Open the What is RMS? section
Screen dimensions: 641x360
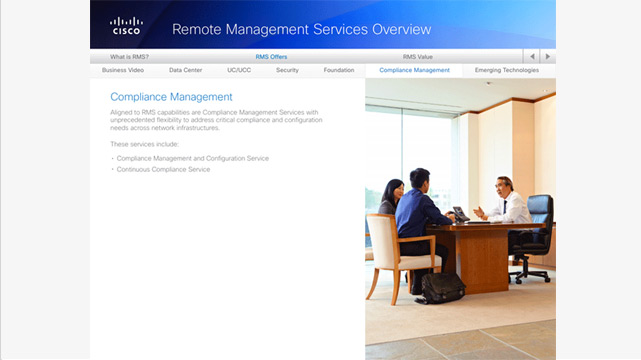tap(129, 57)
